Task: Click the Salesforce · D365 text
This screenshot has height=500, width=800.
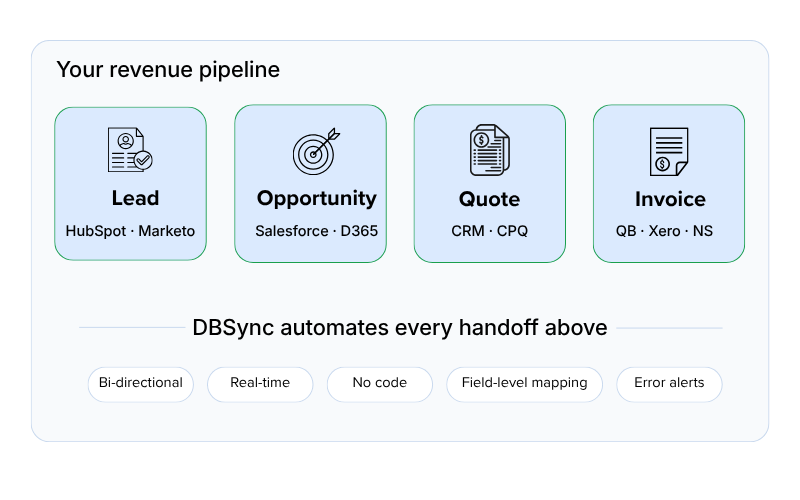Action: coord(316,231)
